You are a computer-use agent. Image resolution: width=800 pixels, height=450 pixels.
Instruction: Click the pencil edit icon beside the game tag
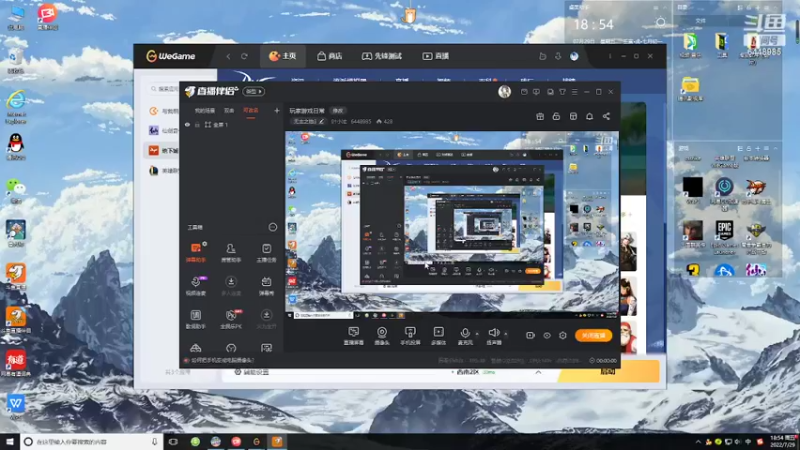coord(321,121)
